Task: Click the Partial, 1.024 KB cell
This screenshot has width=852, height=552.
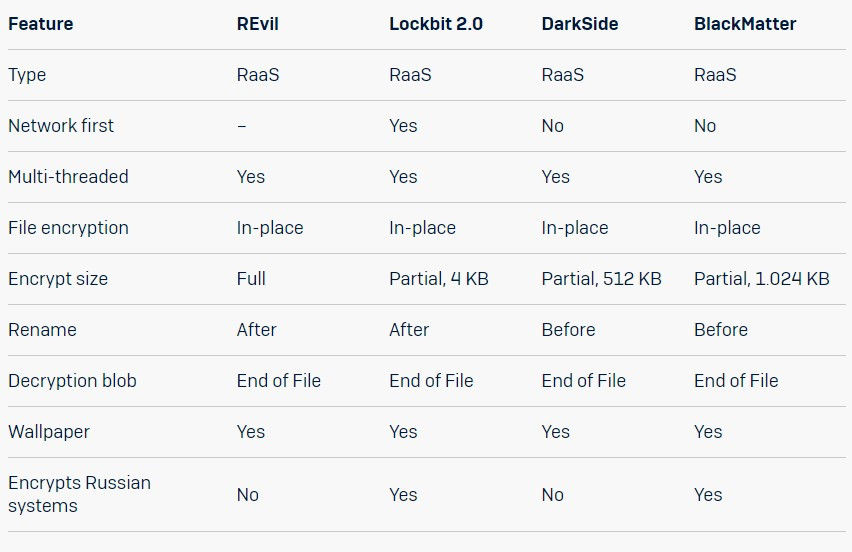Action: coord(762,279)
